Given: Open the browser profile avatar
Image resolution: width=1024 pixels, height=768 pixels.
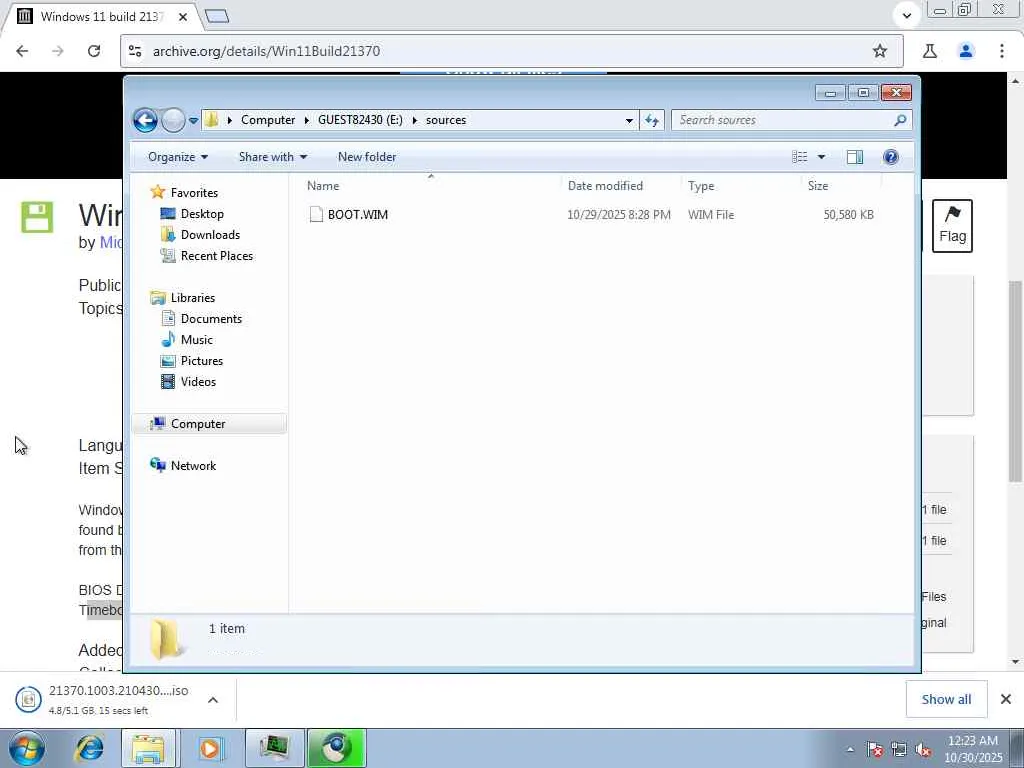Looking at the screenshot, I should (966, 51).
